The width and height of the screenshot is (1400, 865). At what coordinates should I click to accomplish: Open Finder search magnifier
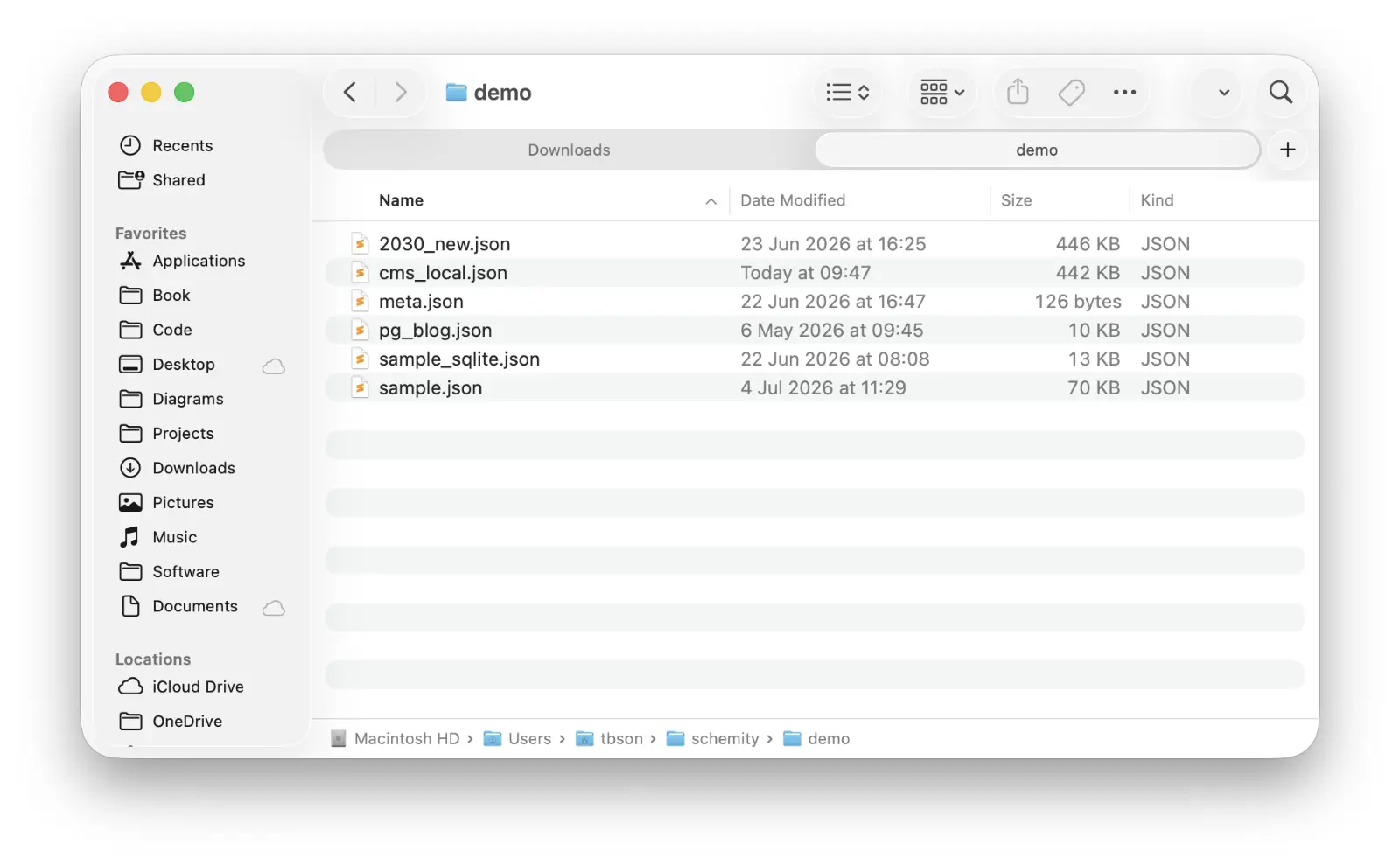[1281, 92]
